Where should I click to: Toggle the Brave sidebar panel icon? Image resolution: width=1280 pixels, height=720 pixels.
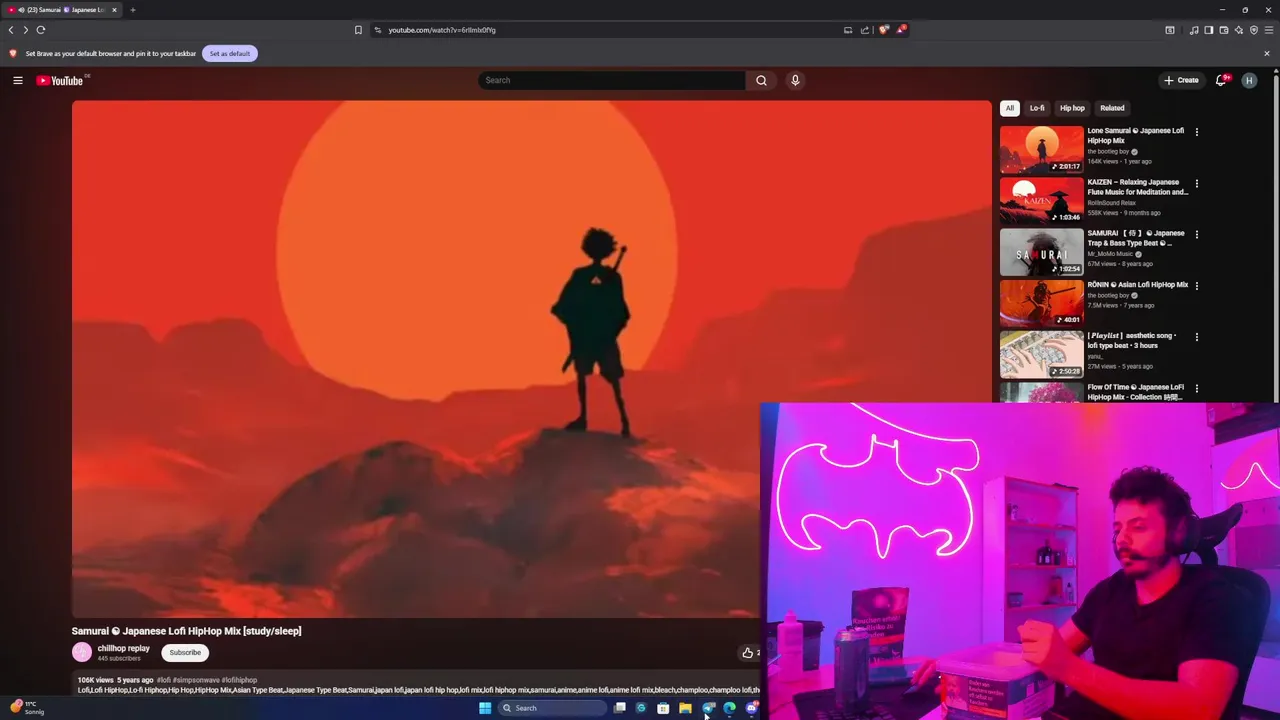(x=1209, y=30)
